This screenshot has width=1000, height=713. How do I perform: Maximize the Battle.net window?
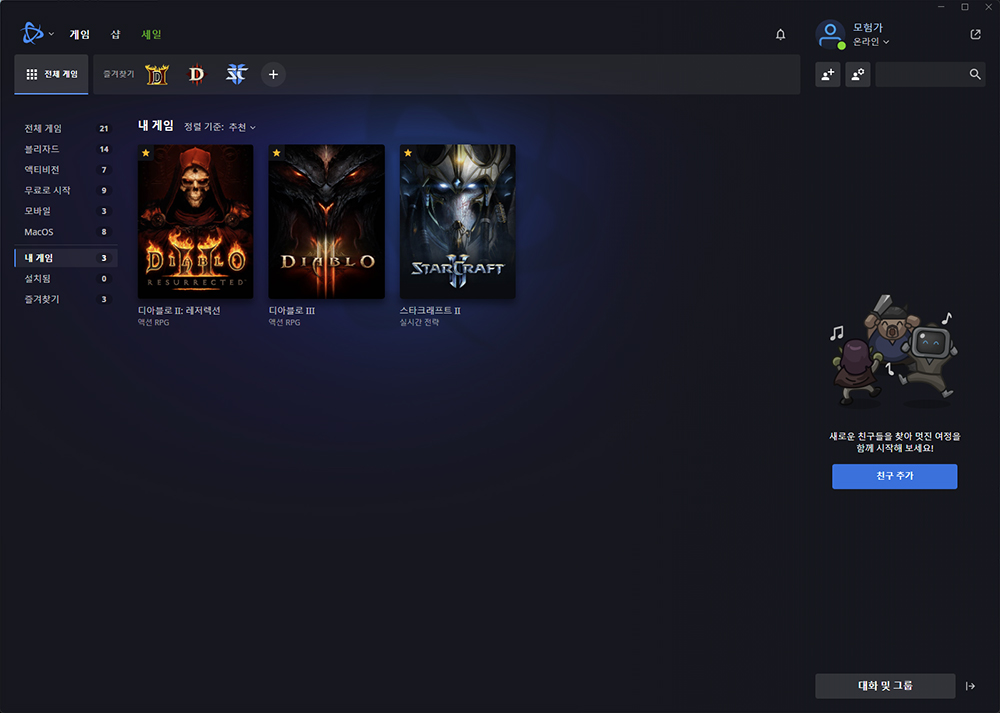tap(965, 6)
